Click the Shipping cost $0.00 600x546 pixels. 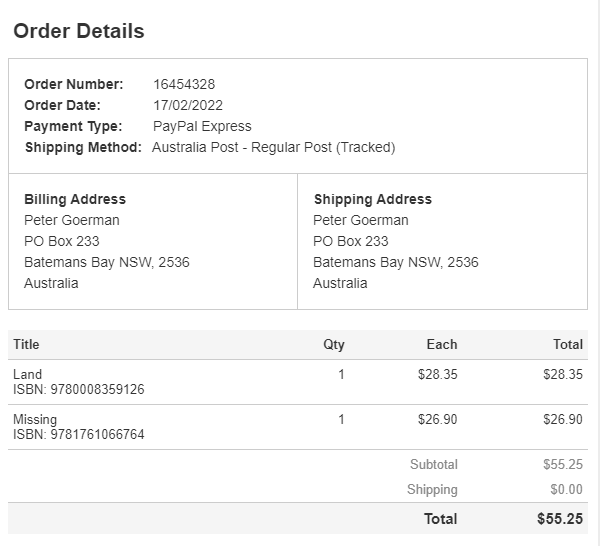[566, 489]
